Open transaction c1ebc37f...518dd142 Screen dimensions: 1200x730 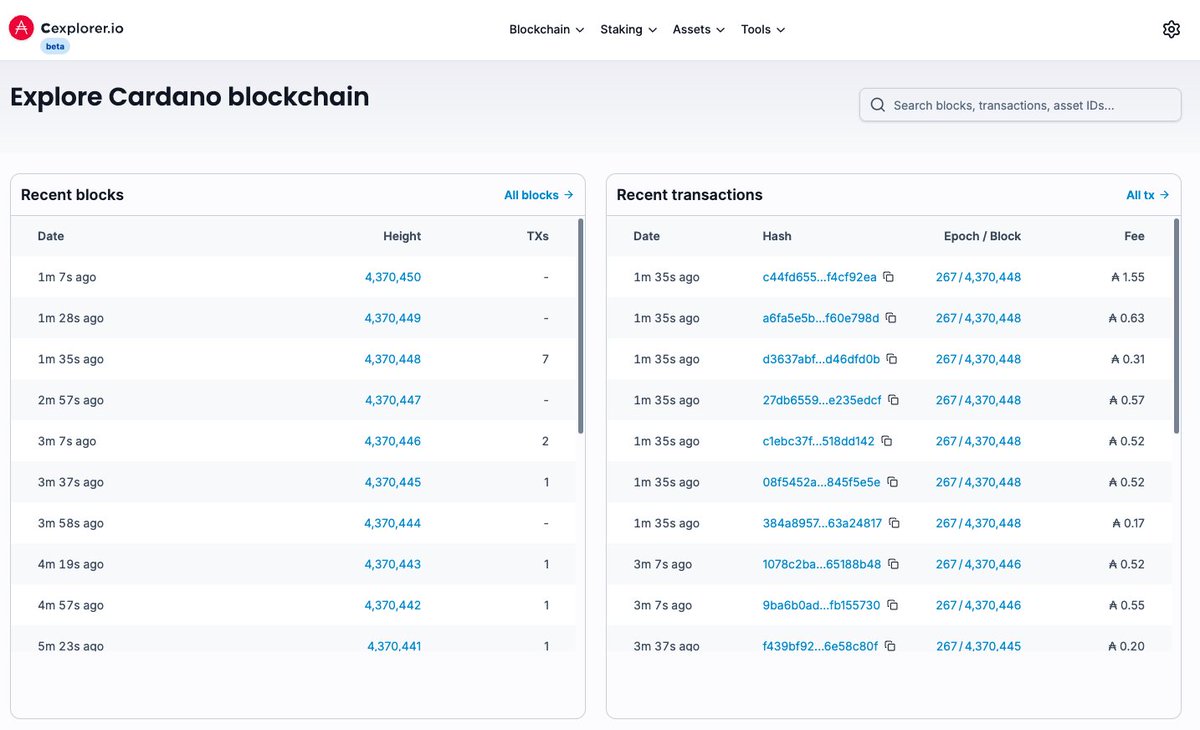[x=818, y=441]
